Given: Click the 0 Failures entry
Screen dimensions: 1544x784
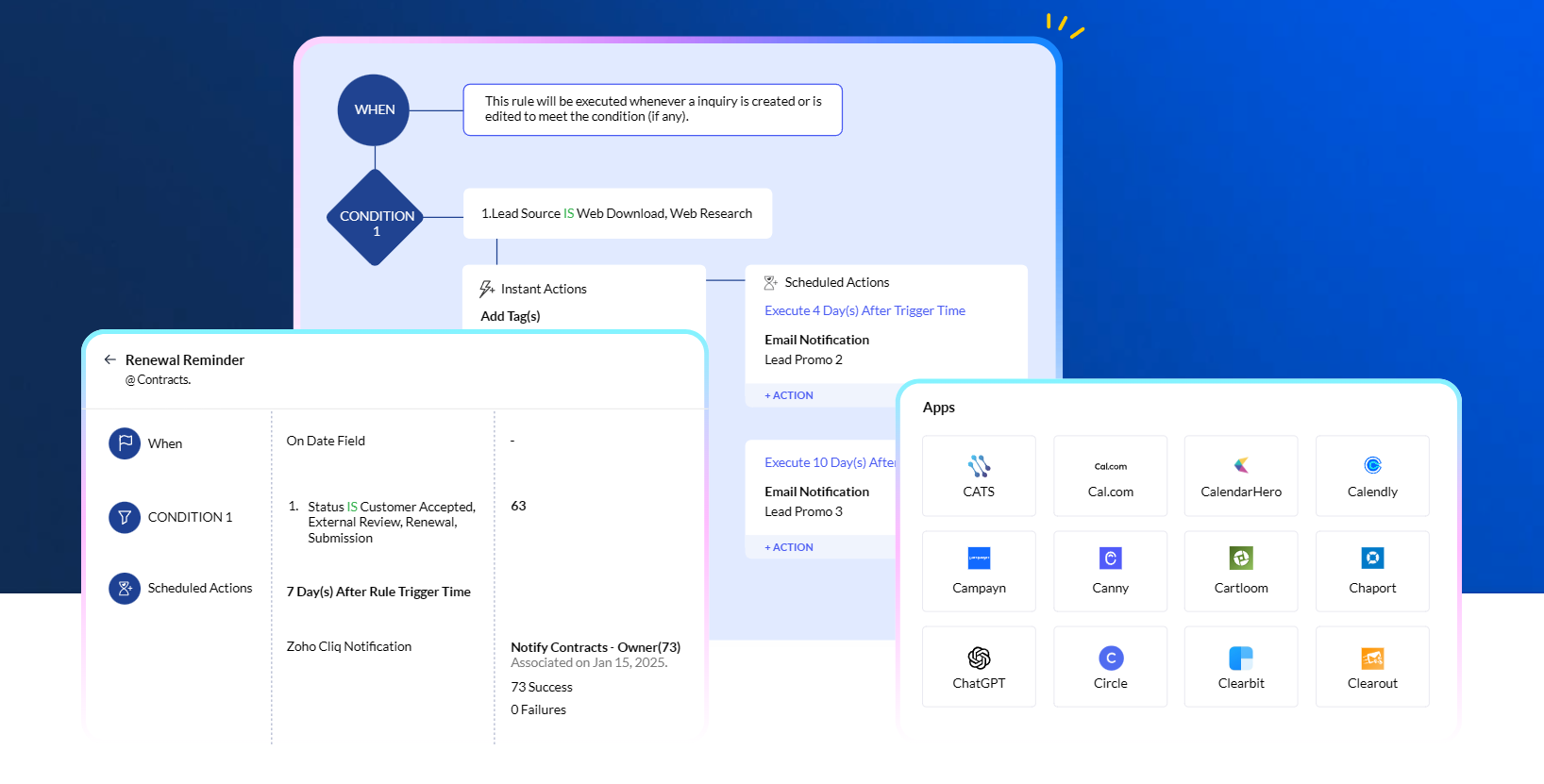Looking at the screenshot, I should (538, 709).
